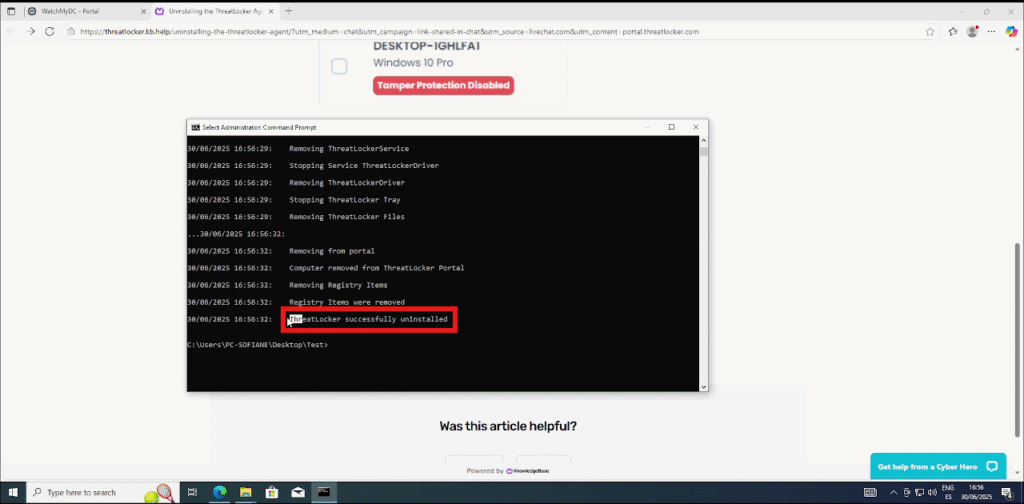Open the network status tray icon

pos(920,492)
